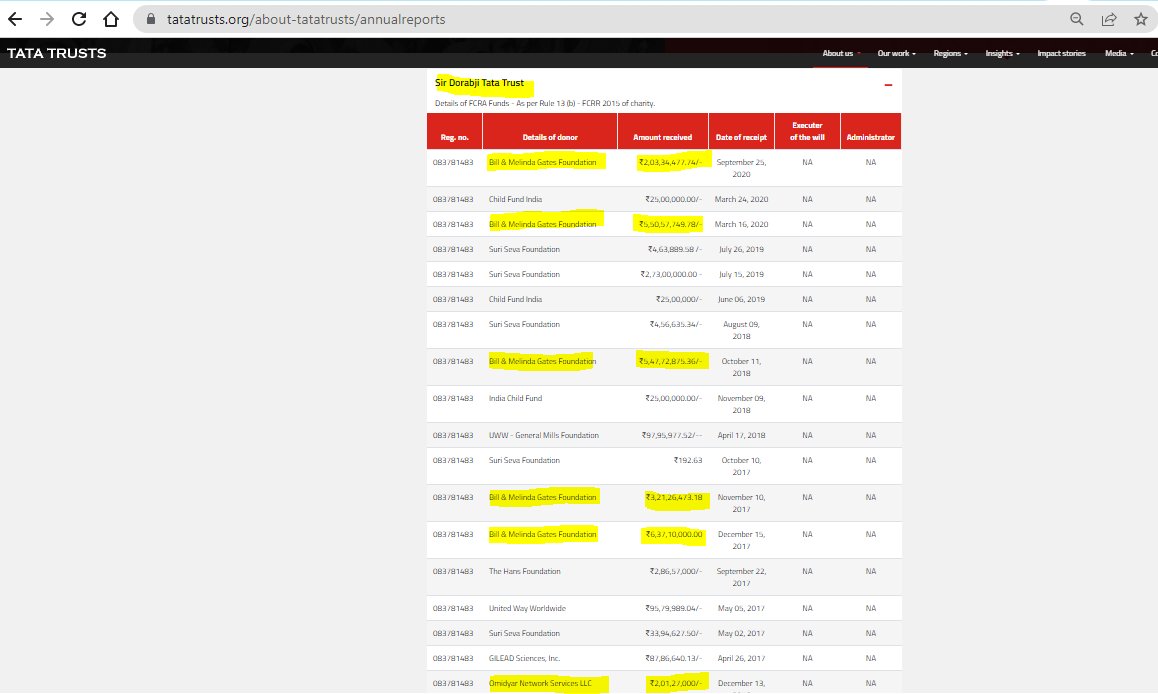
Task: Click the Executer of the will header
Action: click(807, 131)
